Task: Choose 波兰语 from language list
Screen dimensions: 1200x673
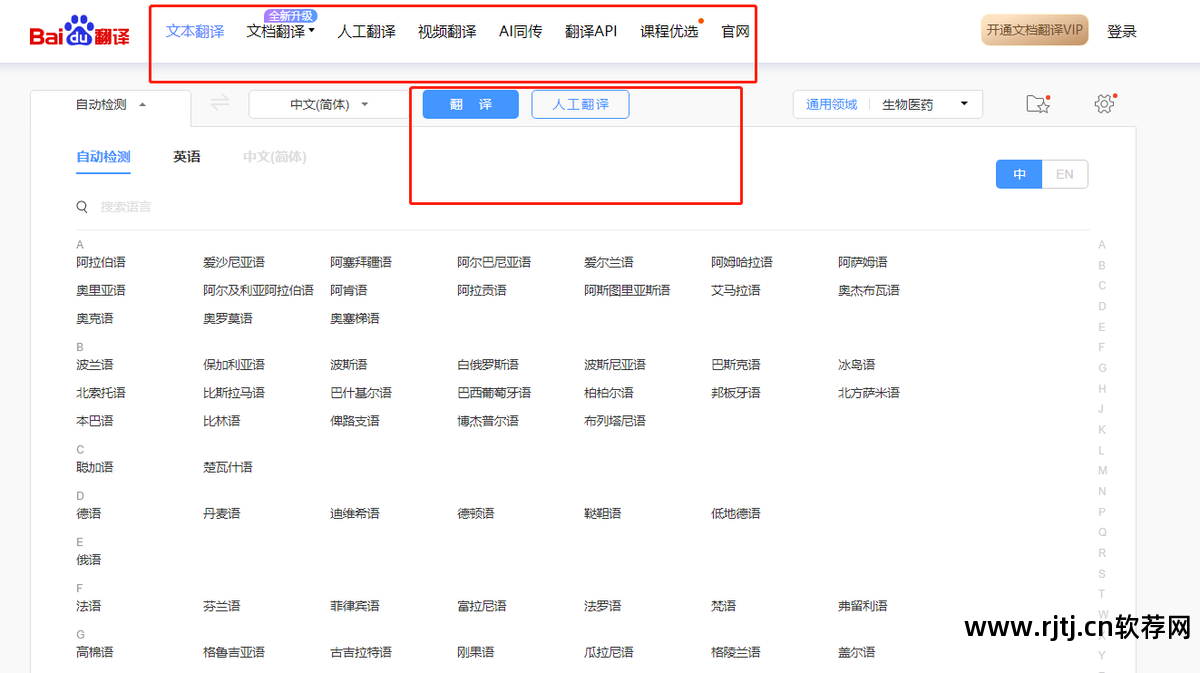Action: click(x=95, y=364)
